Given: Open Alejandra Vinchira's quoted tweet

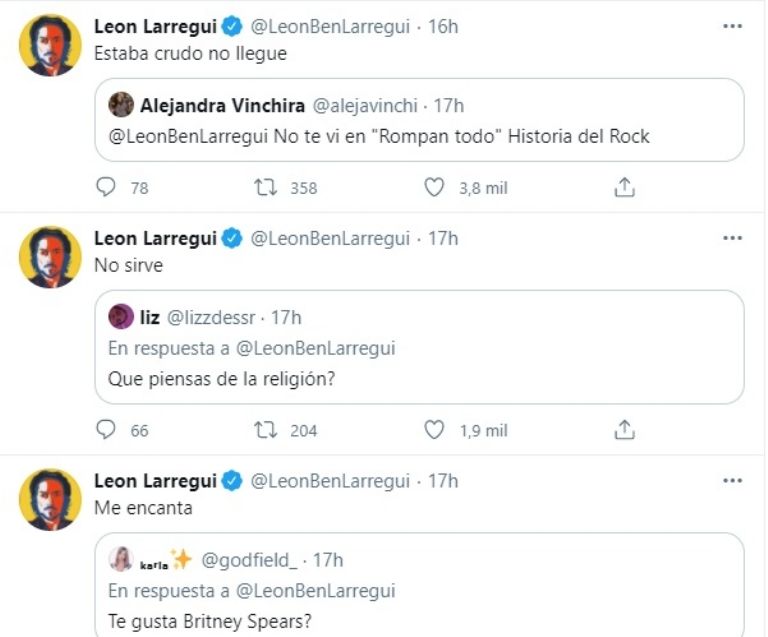Looking at the screenshot, I should tap(419, 120).
